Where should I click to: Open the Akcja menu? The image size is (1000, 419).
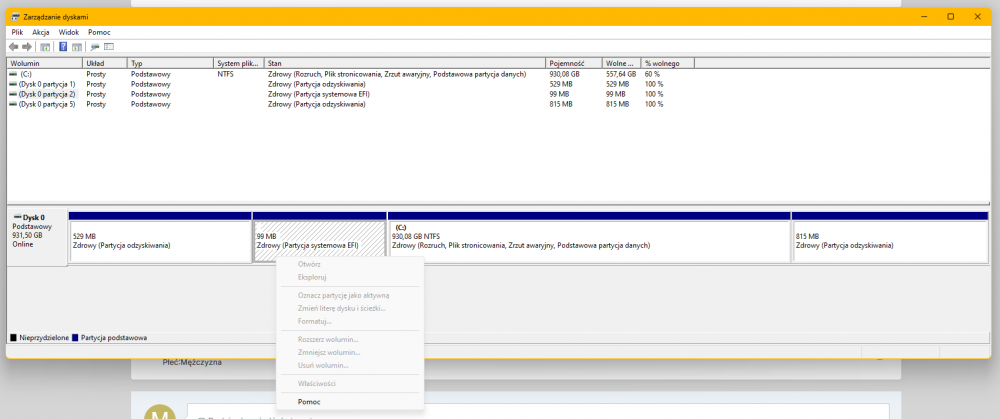(x=41, y=32)
